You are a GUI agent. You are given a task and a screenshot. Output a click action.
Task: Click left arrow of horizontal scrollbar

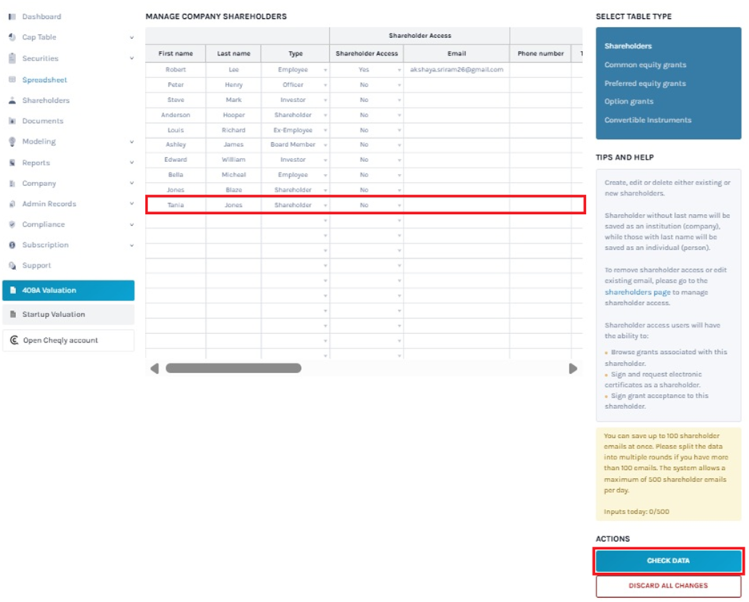click(x=154, y=369)
